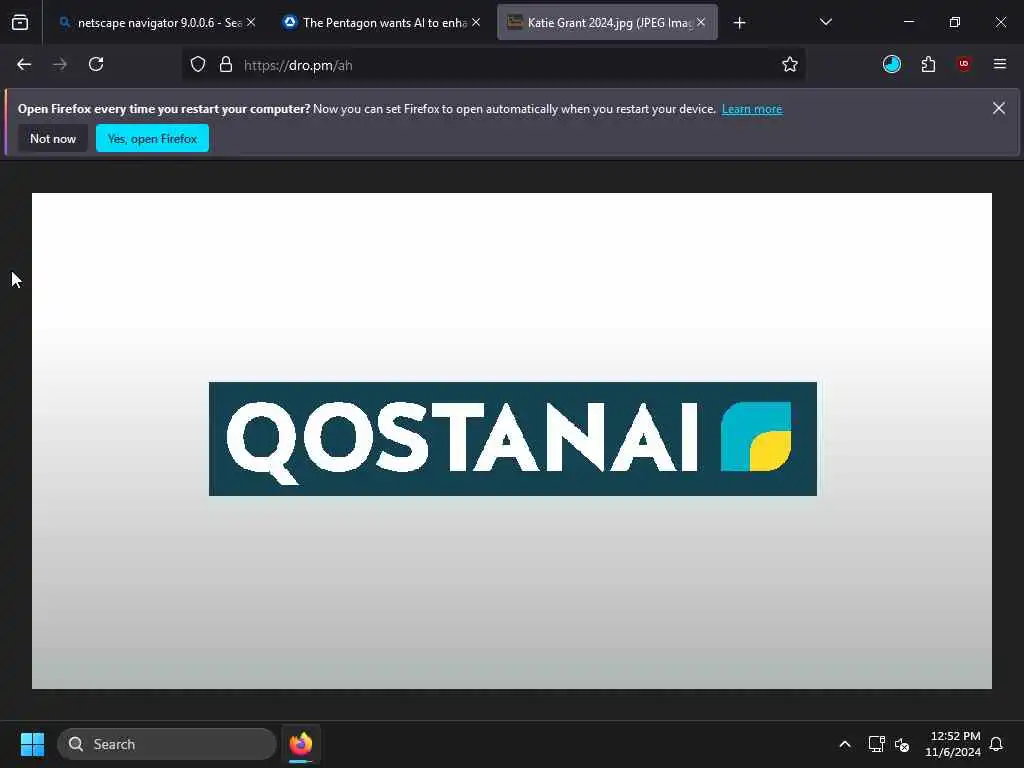Image resolution: width=1024 pixels, height=768 pixels.
Task: Close the netscape navigator search tab
Action: tap(251, 23)
